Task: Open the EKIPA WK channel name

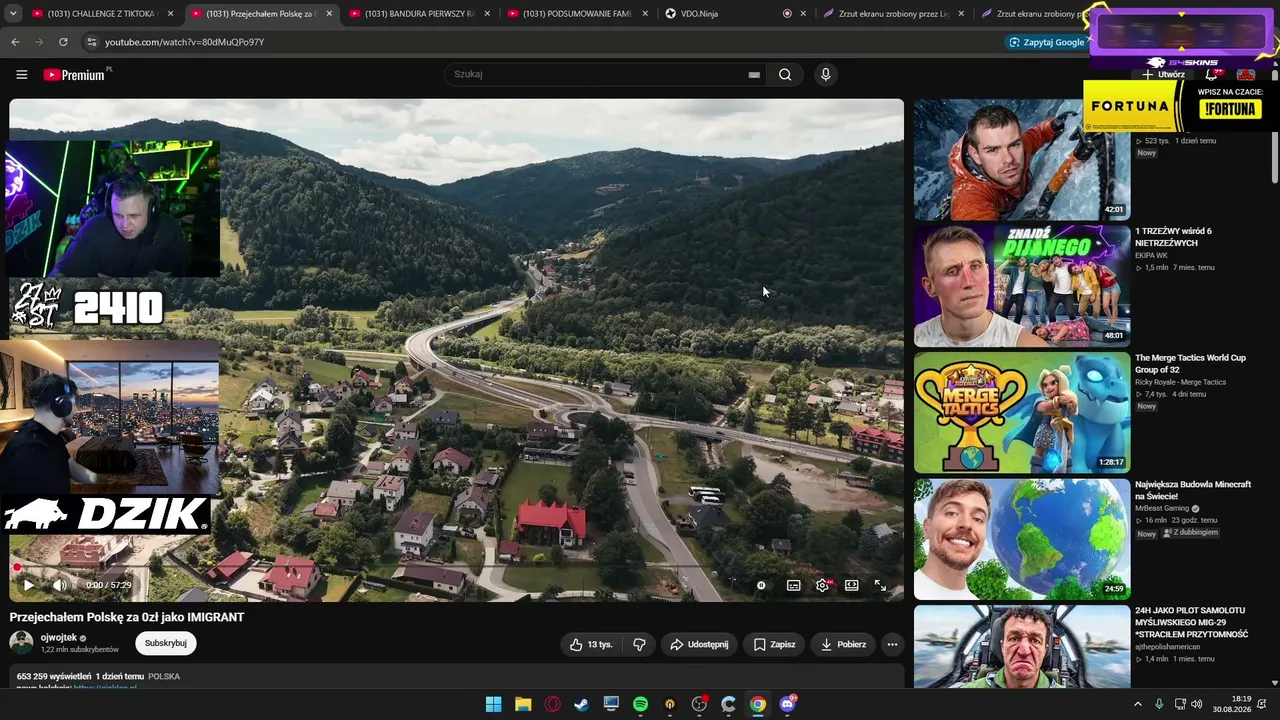Action: pos(1151,255)
